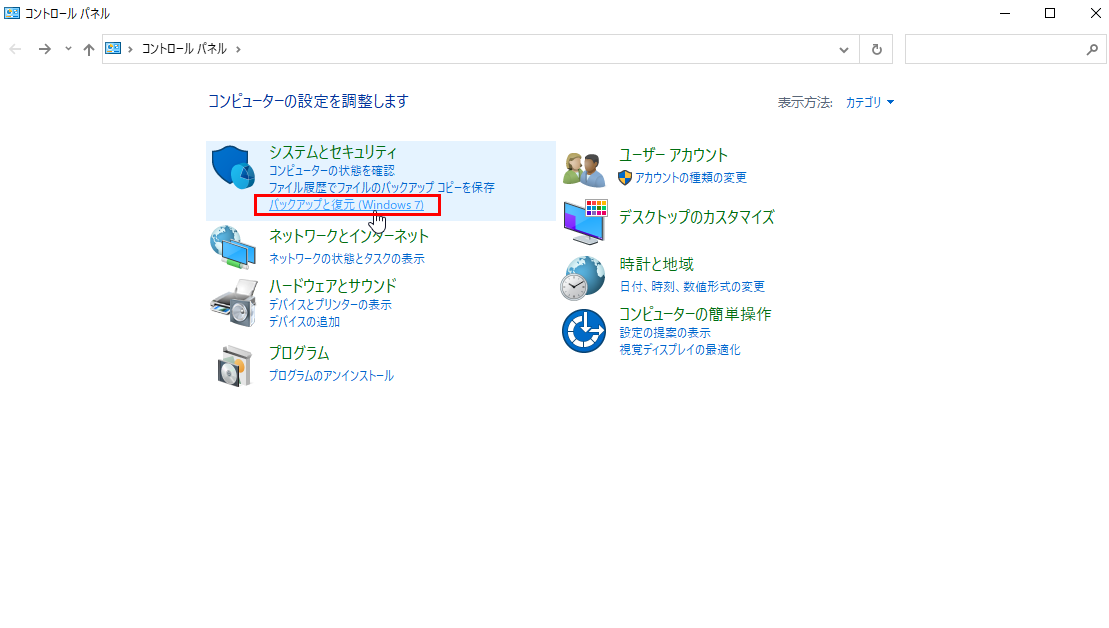Open the Clock and Region globe icon

(583, 278)
